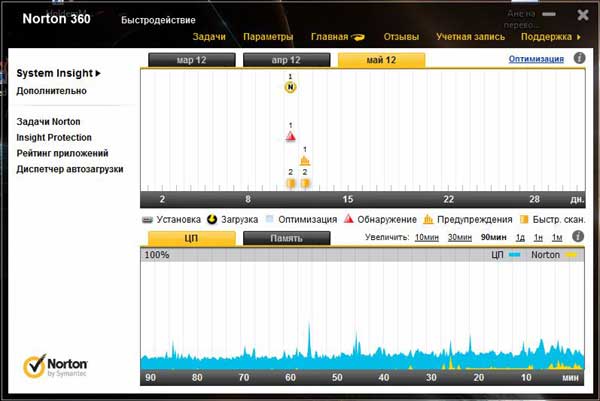Click the right quick scan marker under number 2
The width and height of the screenshot is (600, 401).
pos(305,183)
